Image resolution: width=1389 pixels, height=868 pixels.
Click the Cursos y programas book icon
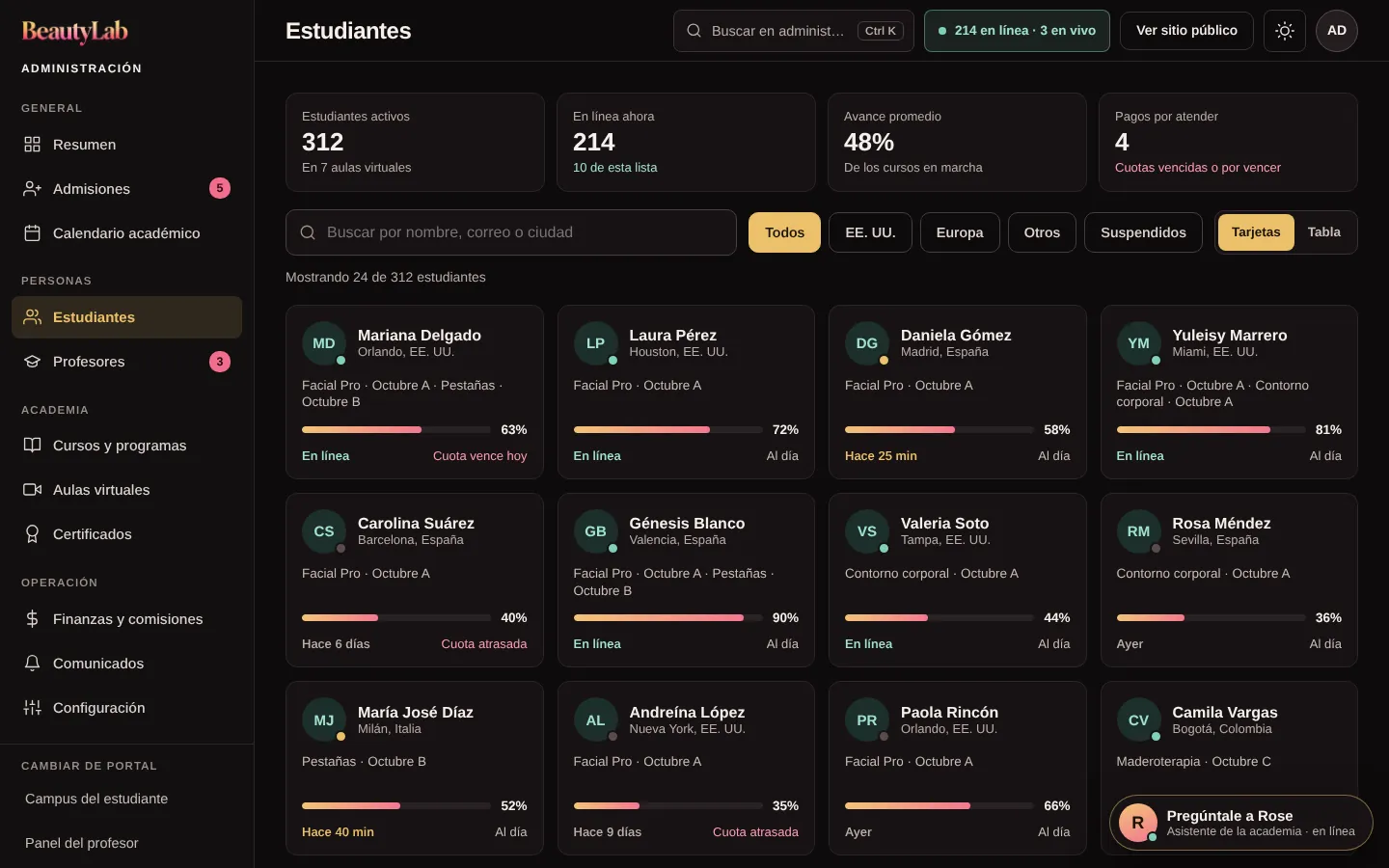point(32,446)
